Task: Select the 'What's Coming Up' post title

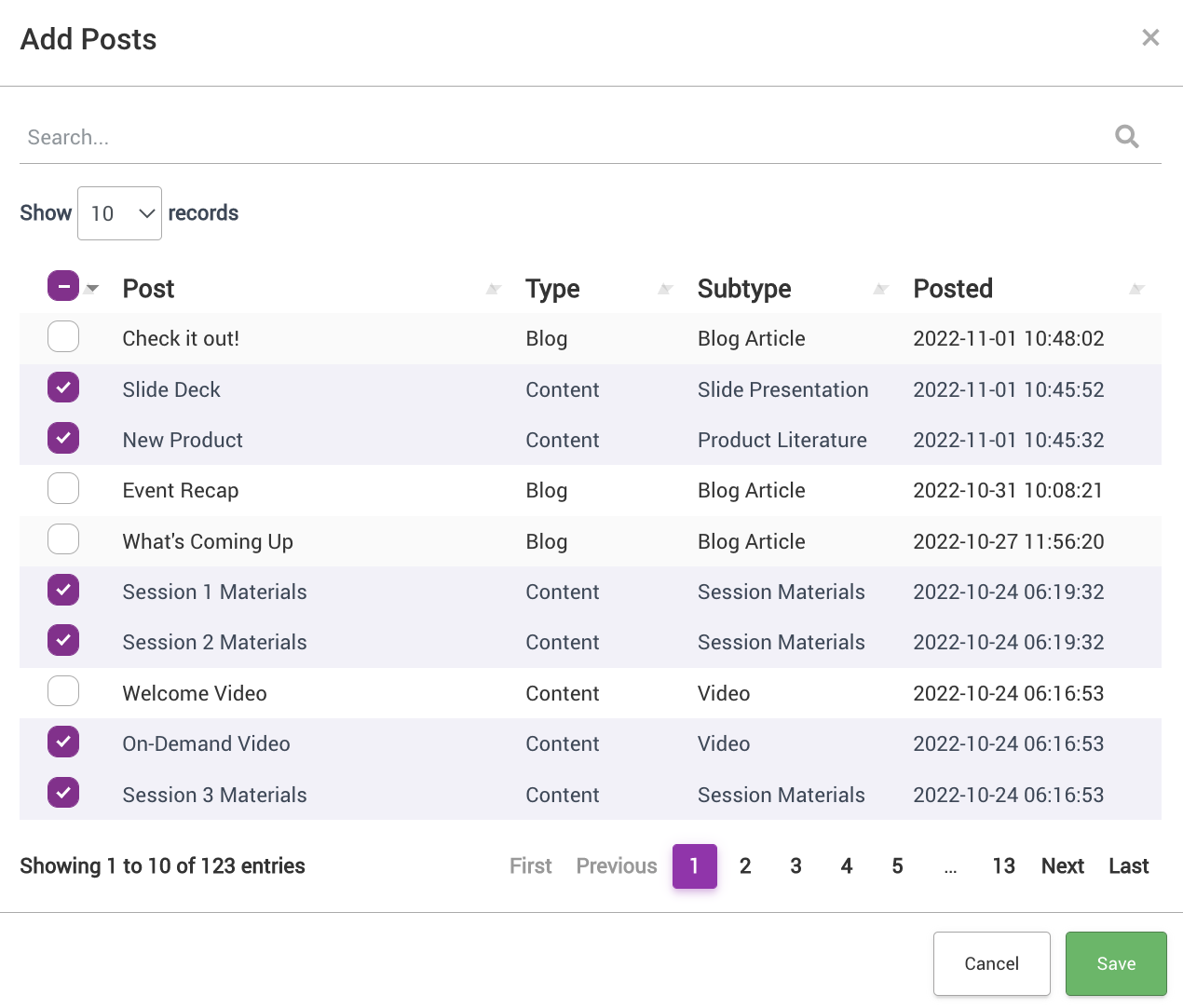Action: coord(208,542)
